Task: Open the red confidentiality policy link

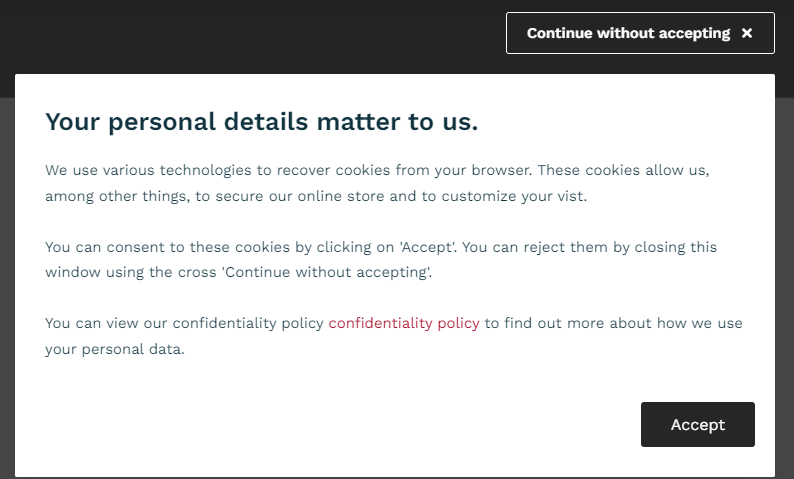Action: pyautogui.click(x=404, y=323)
